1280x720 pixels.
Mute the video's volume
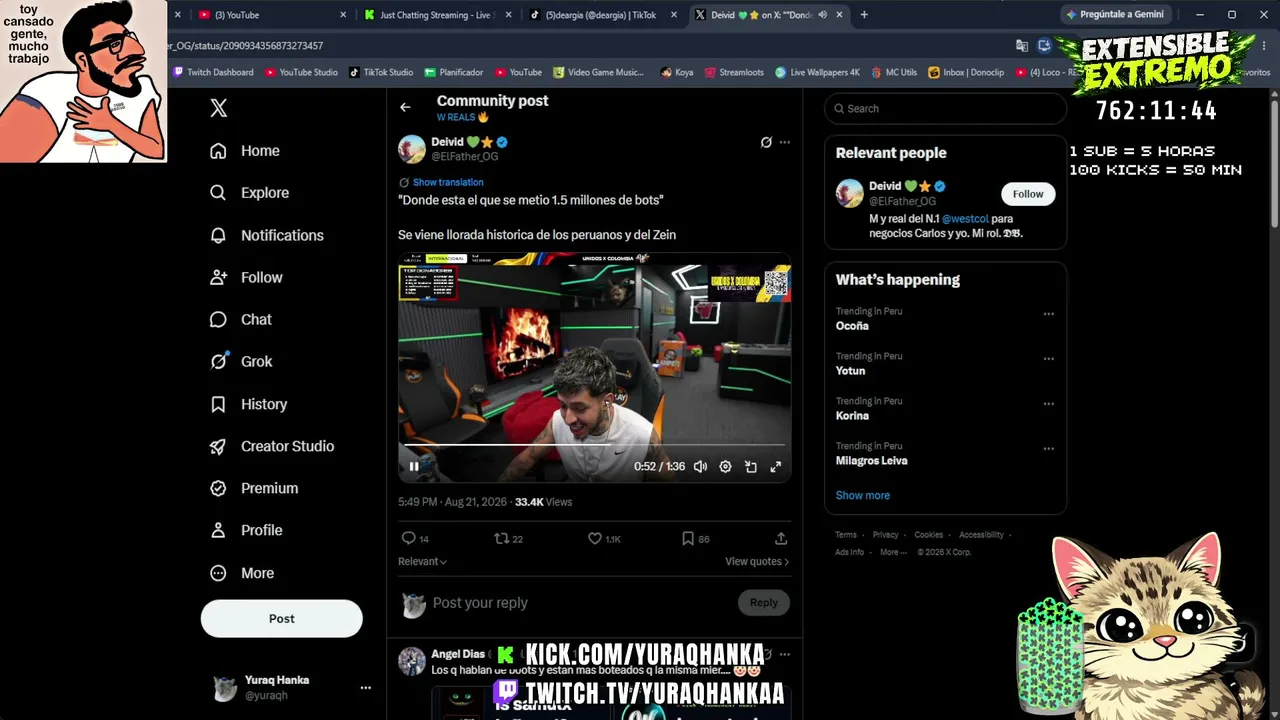point(700,466)
